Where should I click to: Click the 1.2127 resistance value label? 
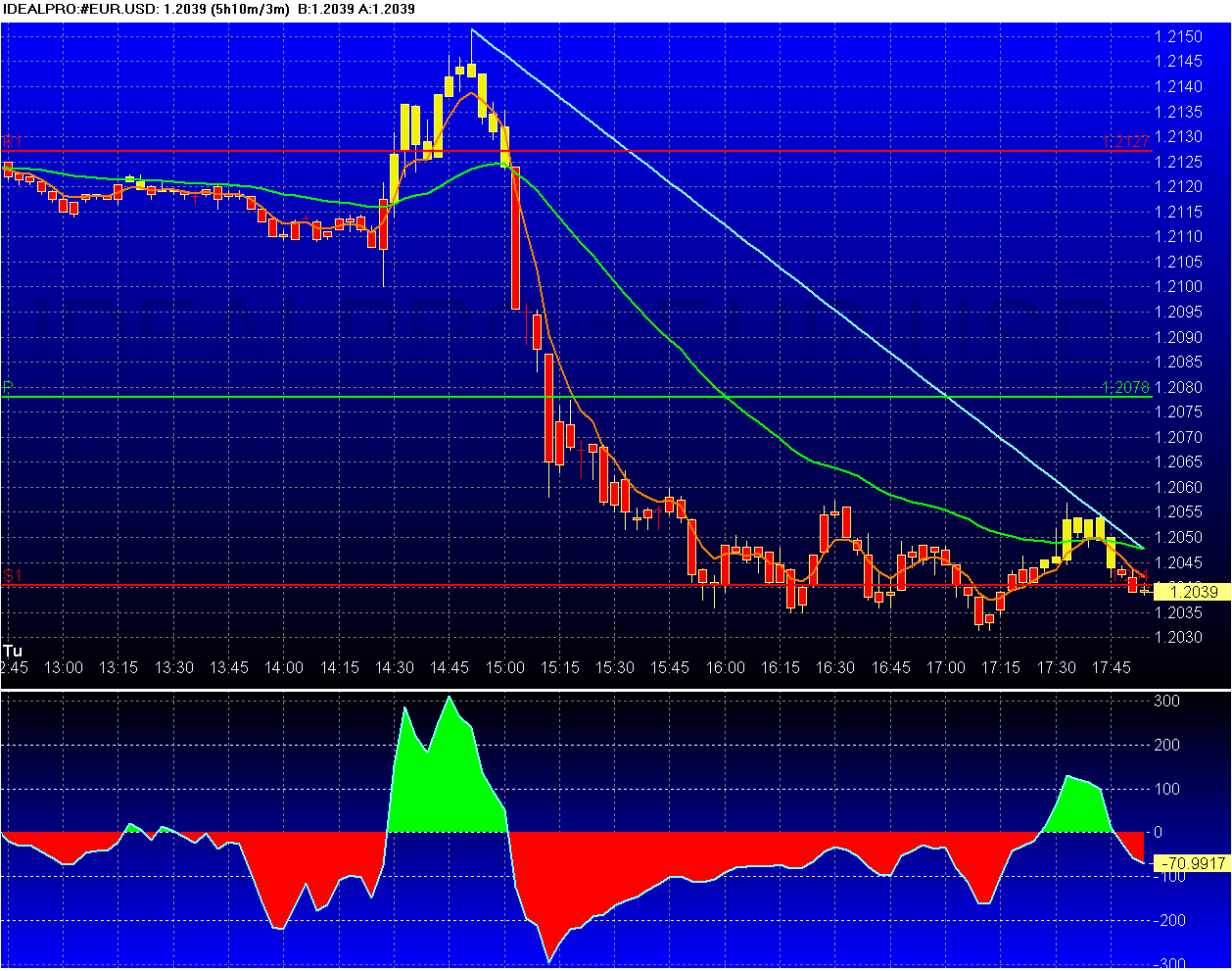point(1125,141)
